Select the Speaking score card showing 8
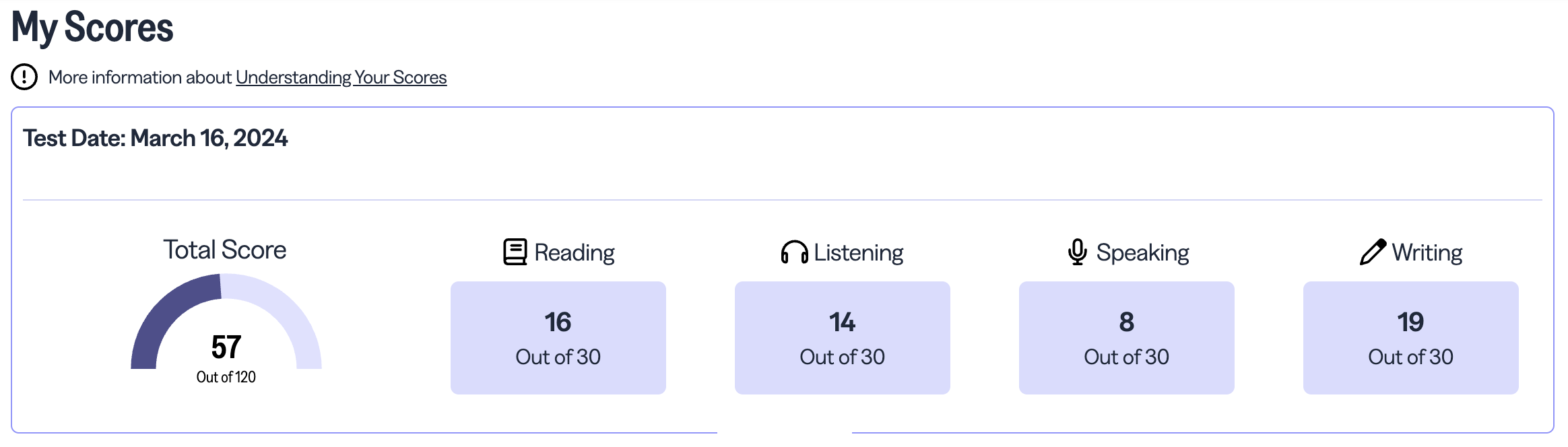 click(1126, 337)
